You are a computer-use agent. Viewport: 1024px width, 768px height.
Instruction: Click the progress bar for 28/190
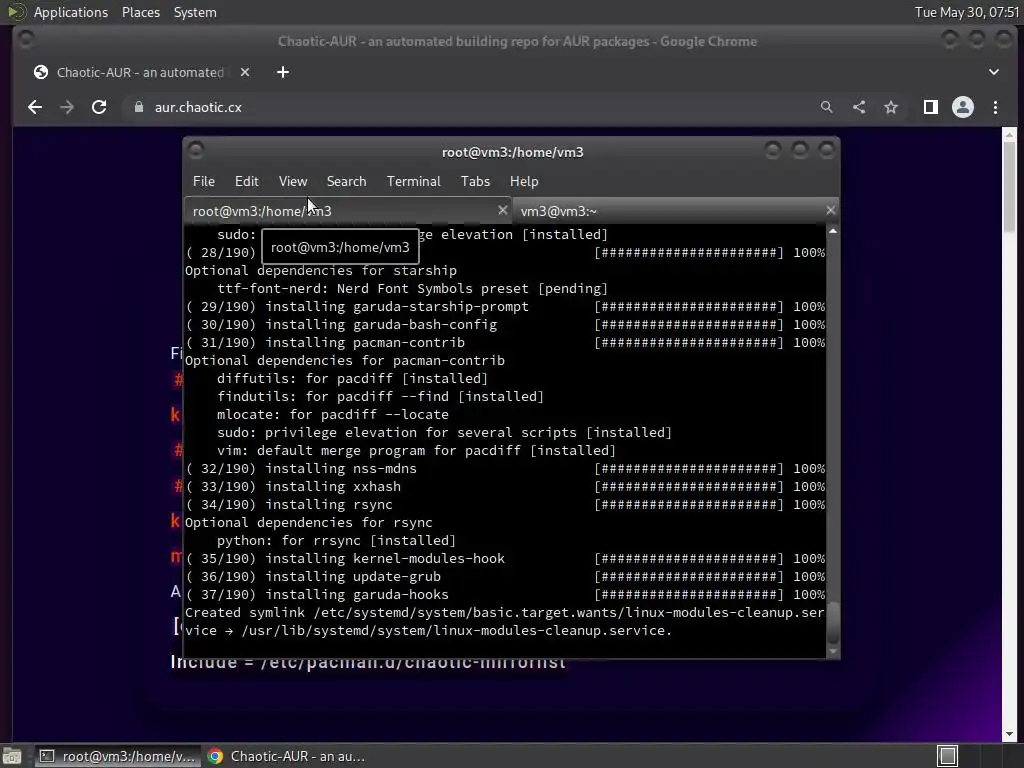tap(688, 253)
